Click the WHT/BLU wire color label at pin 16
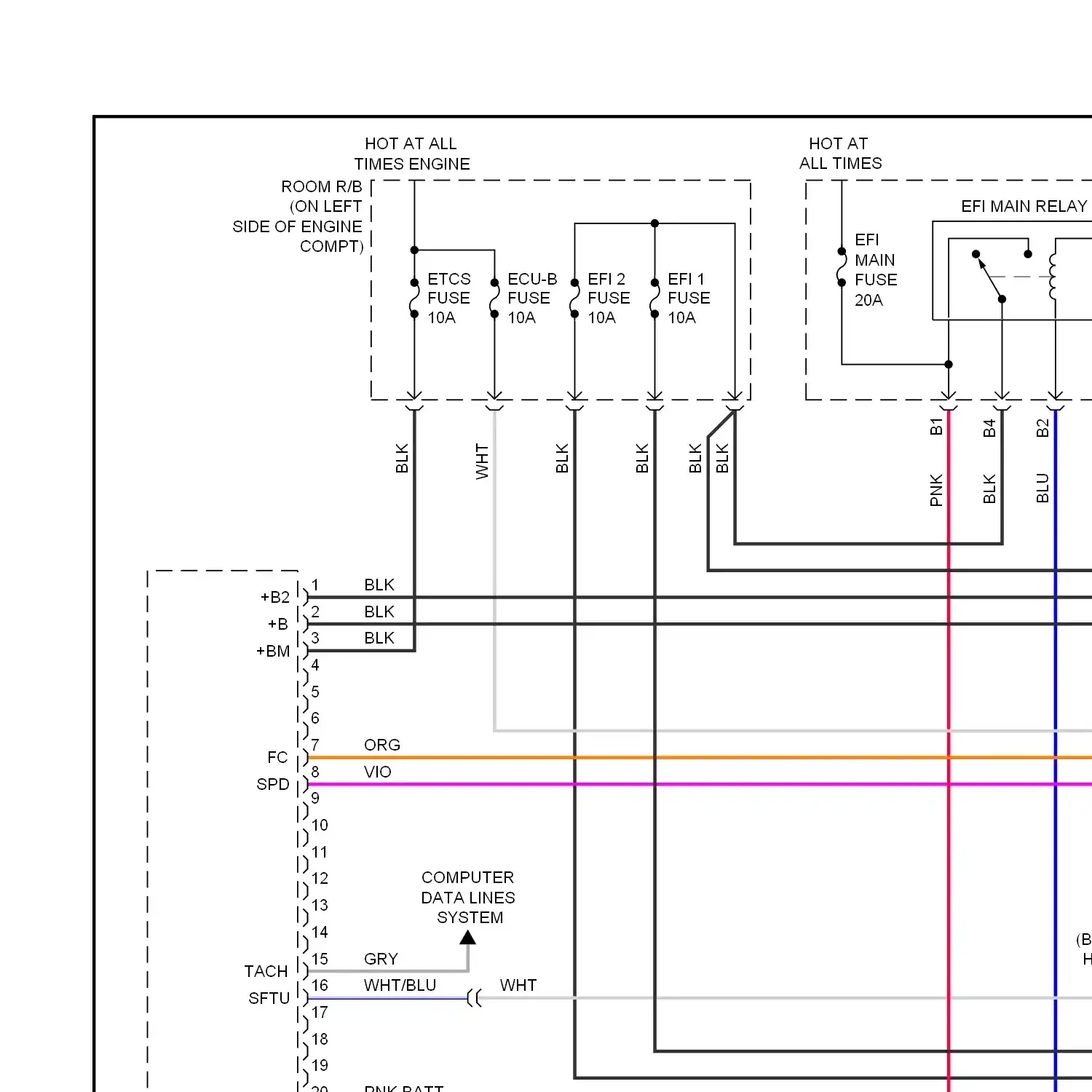Viewport: 1092px width, 1092px height. pos(400,985)
